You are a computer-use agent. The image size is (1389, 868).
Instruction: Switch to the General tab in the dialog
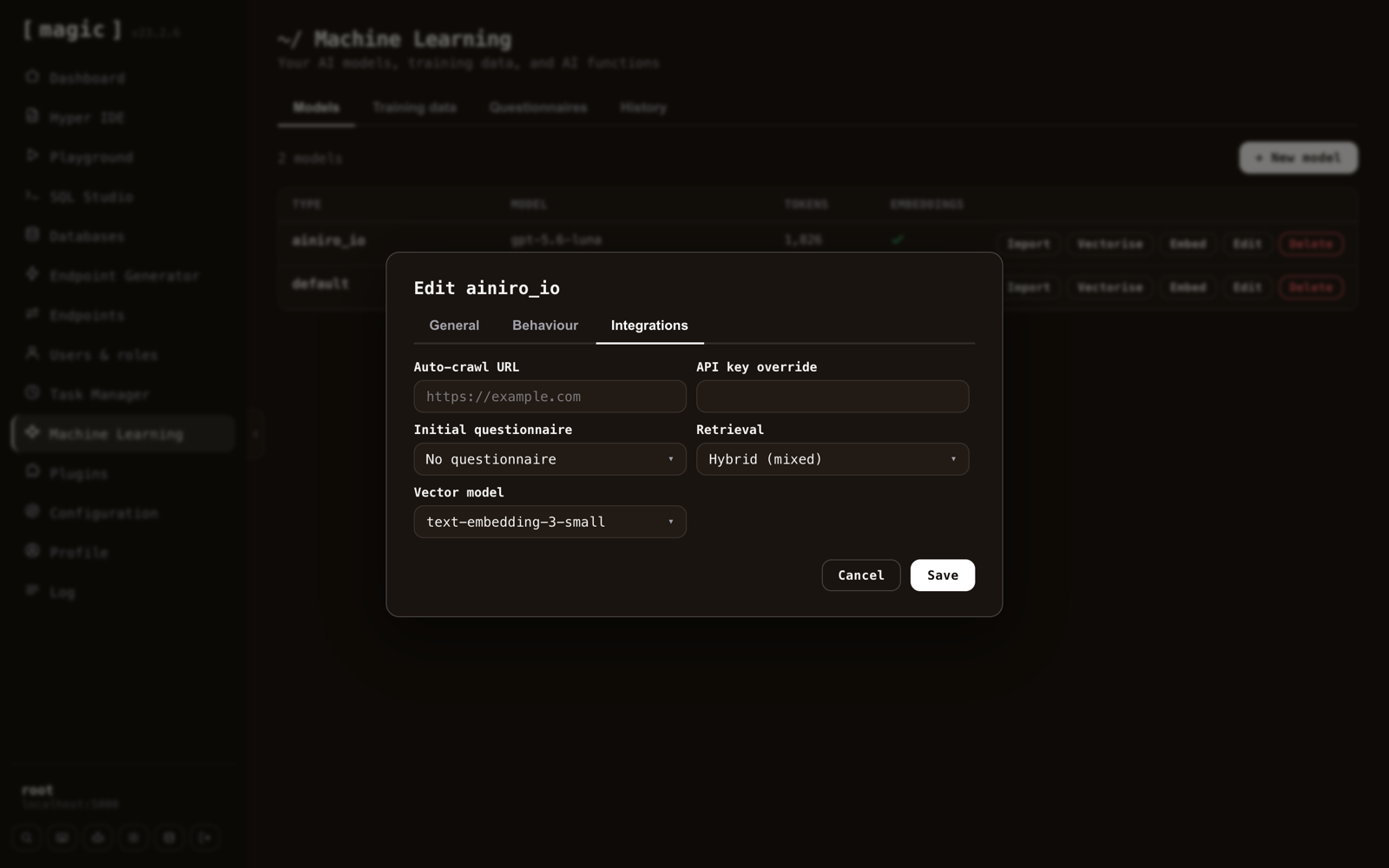[454, 325]
